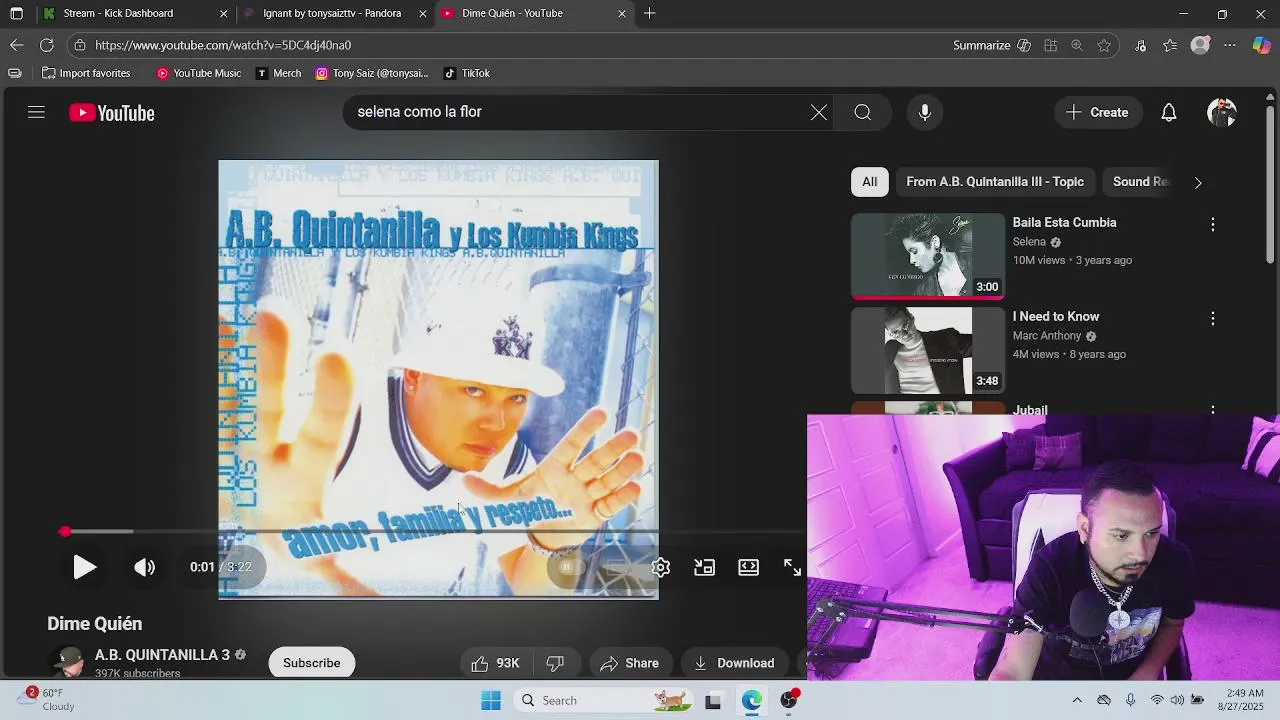The height and width of the screenshot is (720, 1280).
Task: Select the All filter chip
Action: tap(870, 182)
